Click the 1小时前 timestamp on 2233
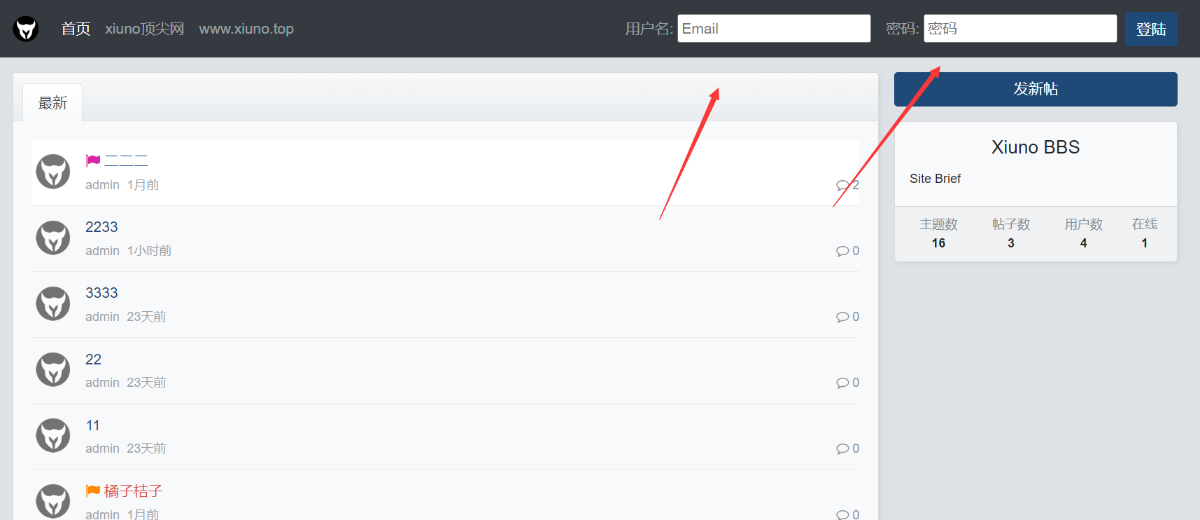 (149, 251)
